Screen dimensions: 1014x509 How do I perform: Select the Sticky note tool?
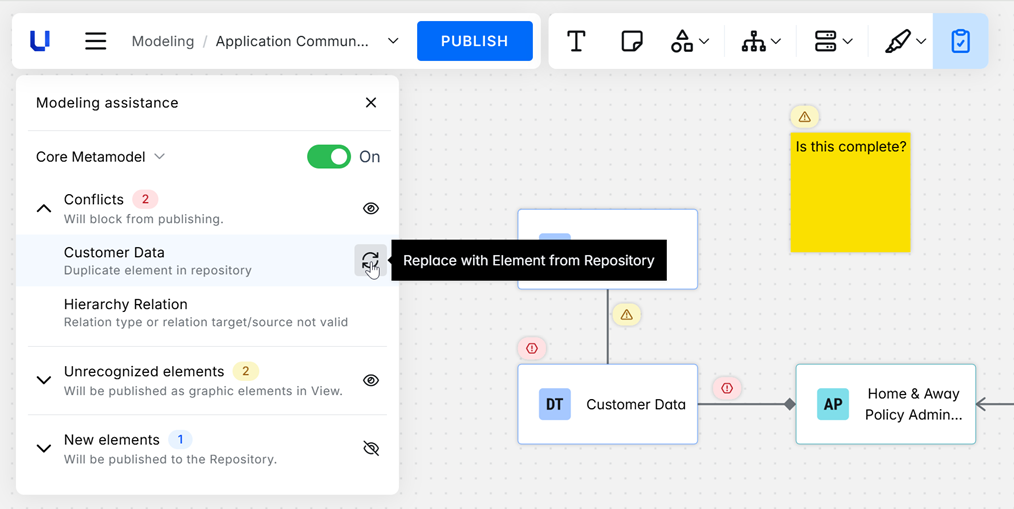coord(632,41)
